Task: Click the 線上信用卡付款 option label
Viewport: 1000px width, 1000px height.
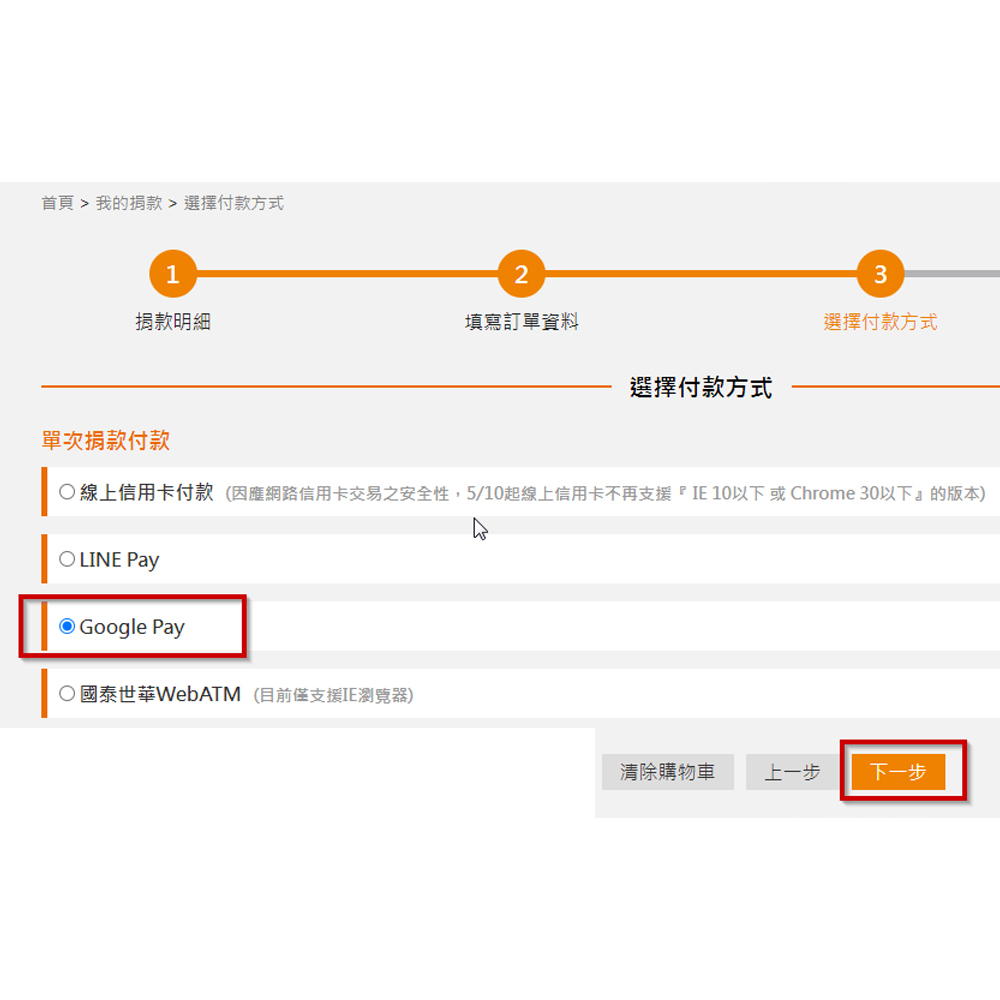Action: point(146,492)
